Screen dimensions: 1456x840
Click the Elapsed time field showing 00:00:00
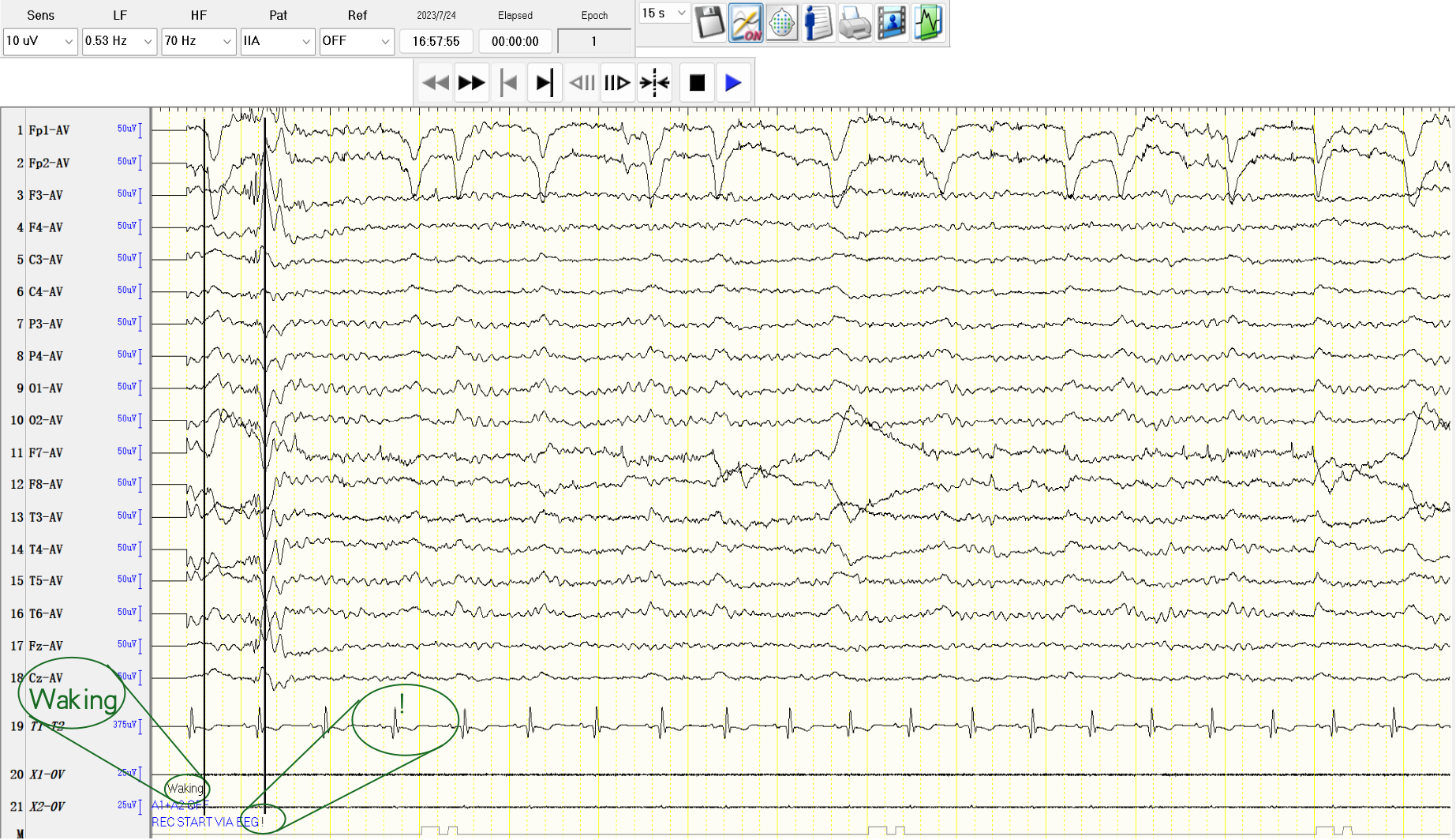pyautogui.click(x=515, y=41)
